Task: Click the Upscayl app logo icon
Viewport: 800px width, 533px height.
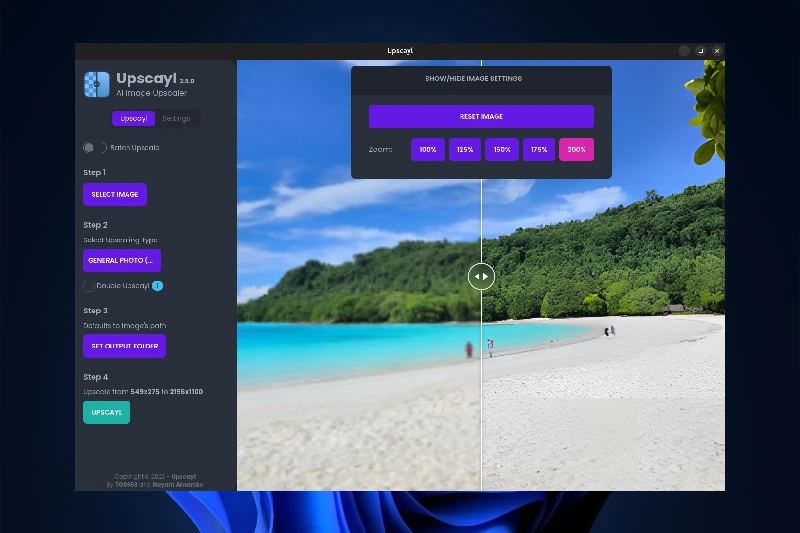Action: pos(96,84)
